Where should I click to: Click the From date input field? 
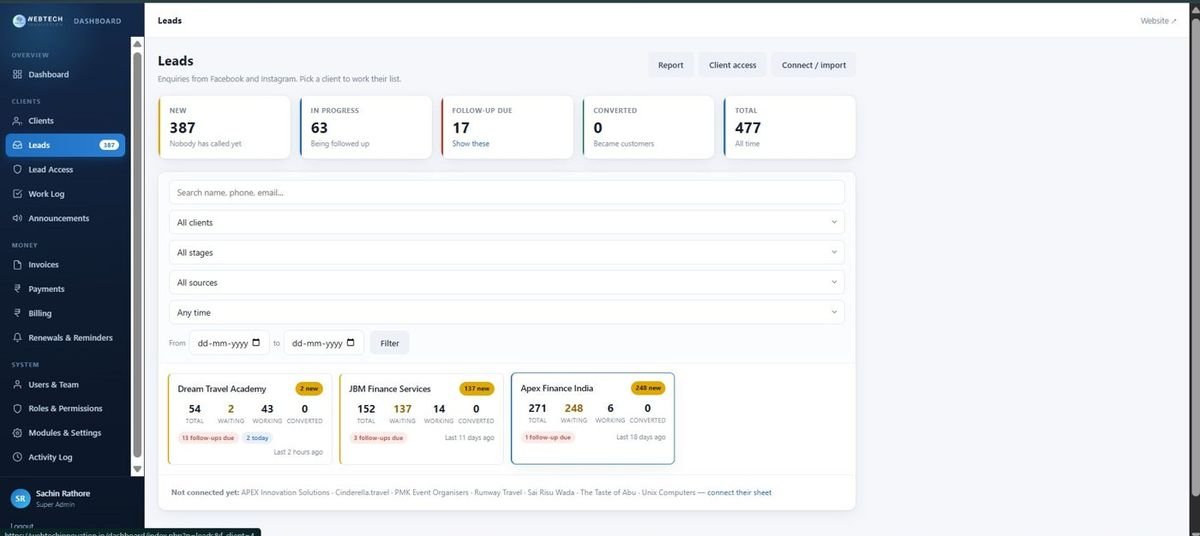229,343
